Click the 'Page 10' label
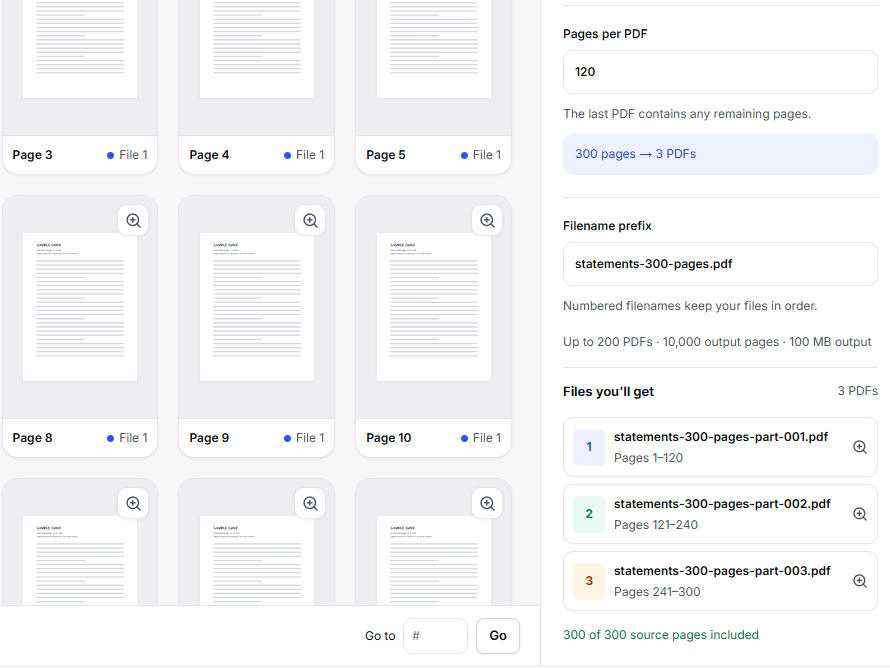Viewport: 890px width, 668px height. point(389,438)
